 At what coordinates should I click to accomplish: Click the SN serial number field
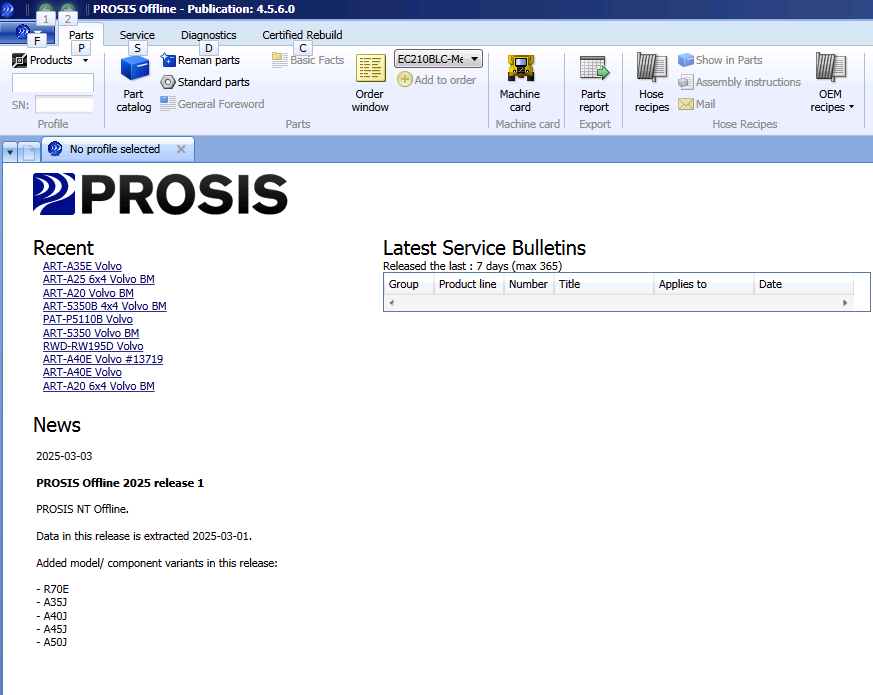64,104
